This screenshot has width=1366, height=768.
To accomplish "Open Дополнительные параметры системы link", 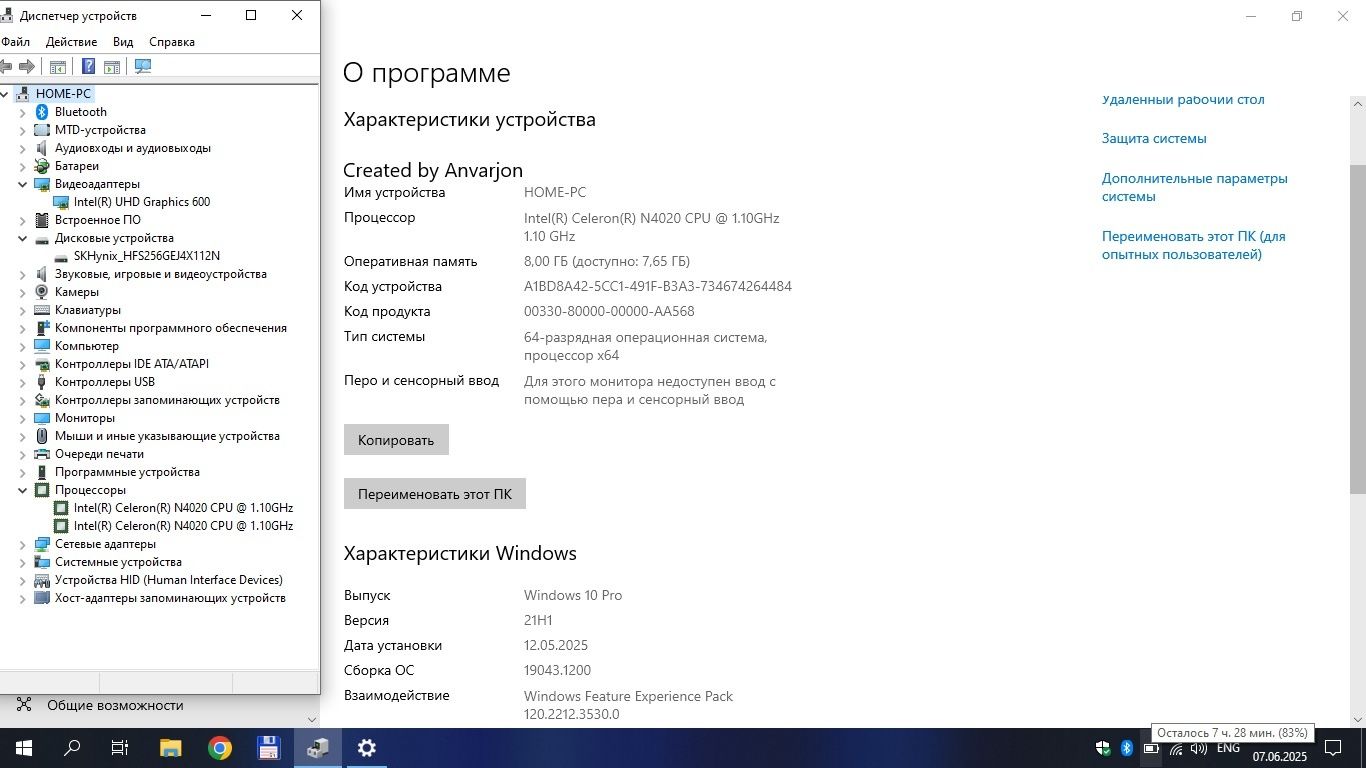I will [x=1195, y=188].
